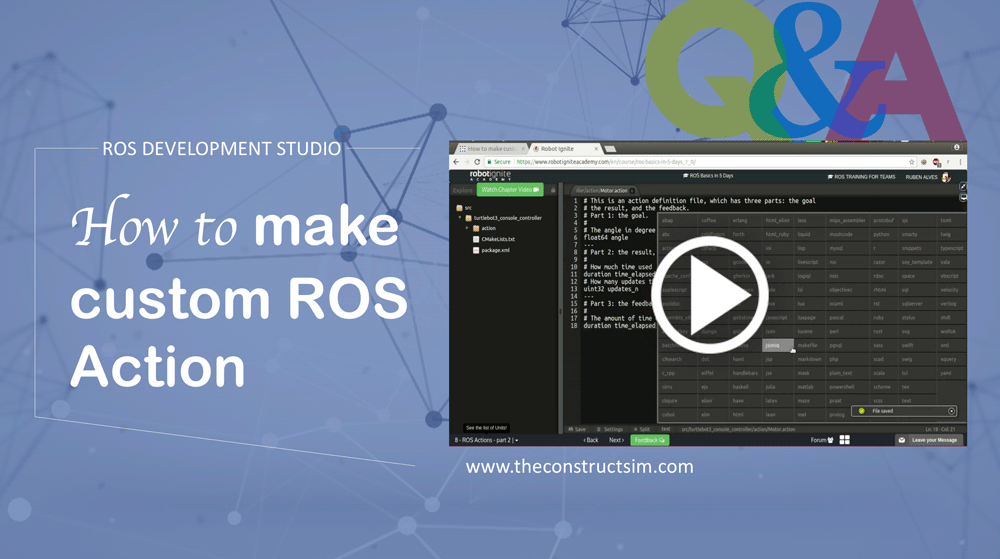Choose python in the language grid
1000x559 pixels.
click(882, 234)
